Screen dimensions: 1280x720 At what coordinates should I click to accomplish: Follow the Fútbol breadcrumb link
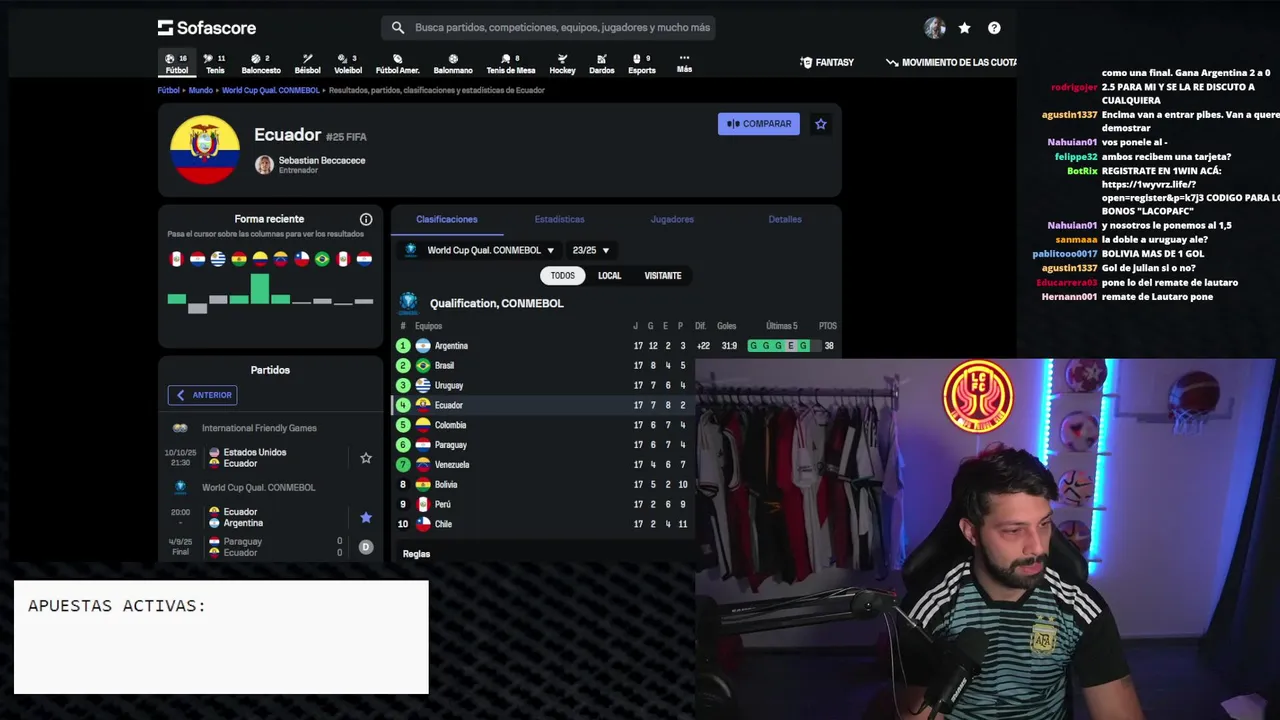click(x=168, y=90)
